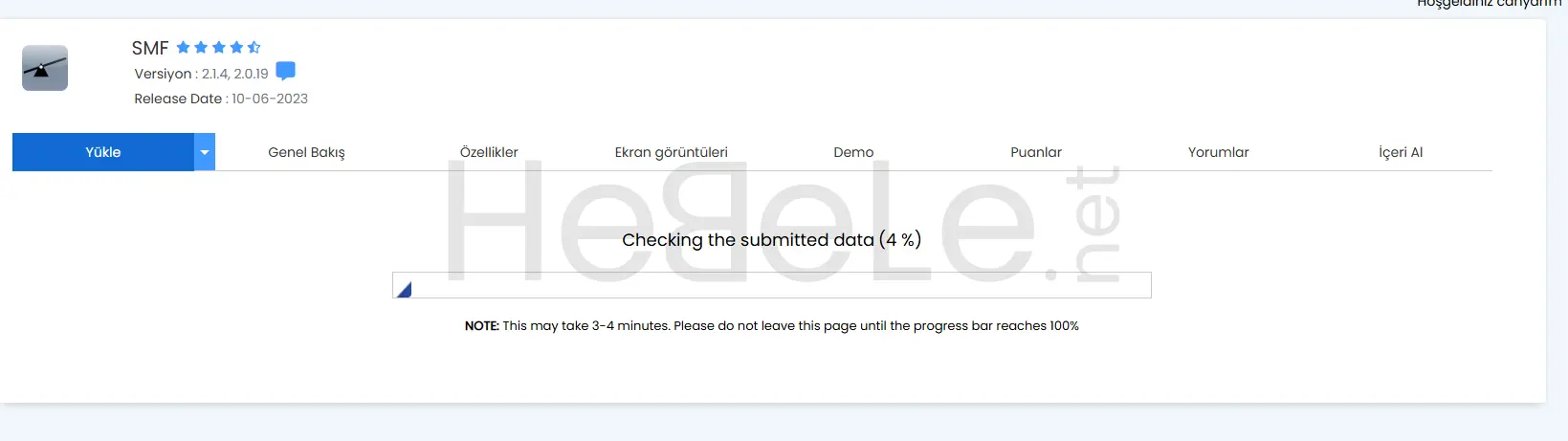View the Puanlar tab
This screenshot has width=1568, height=441.
tap(1036, 152)
